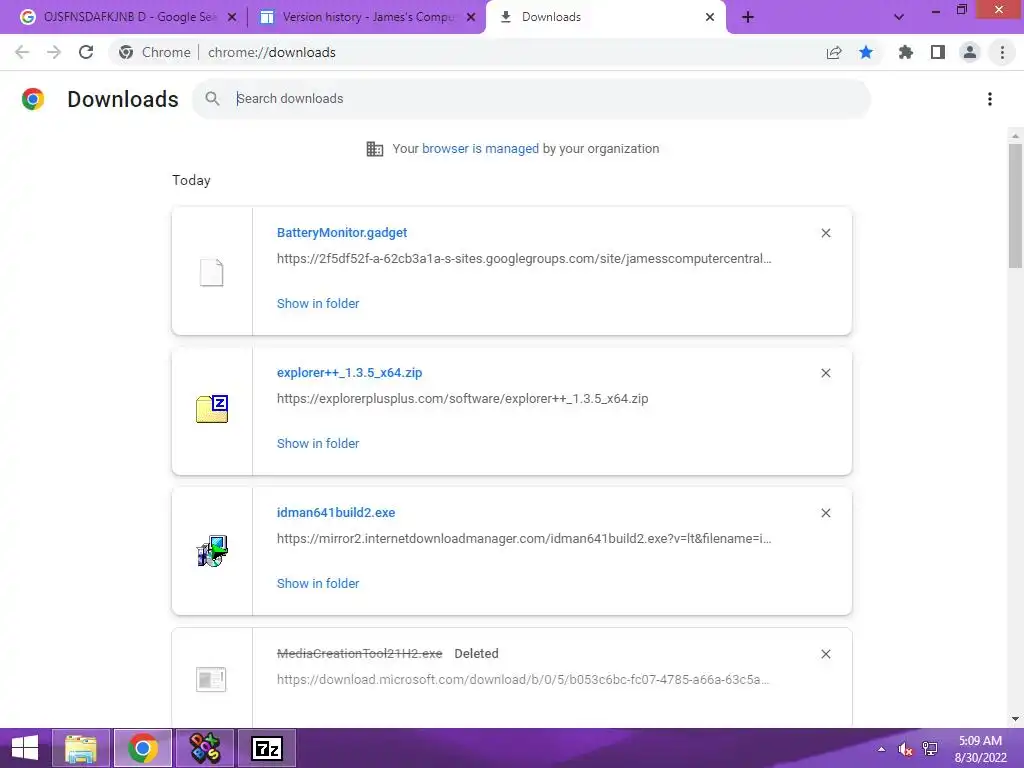Open 7-Zip from the taskbar
1024x768 pixels.
tap(267, 748)
